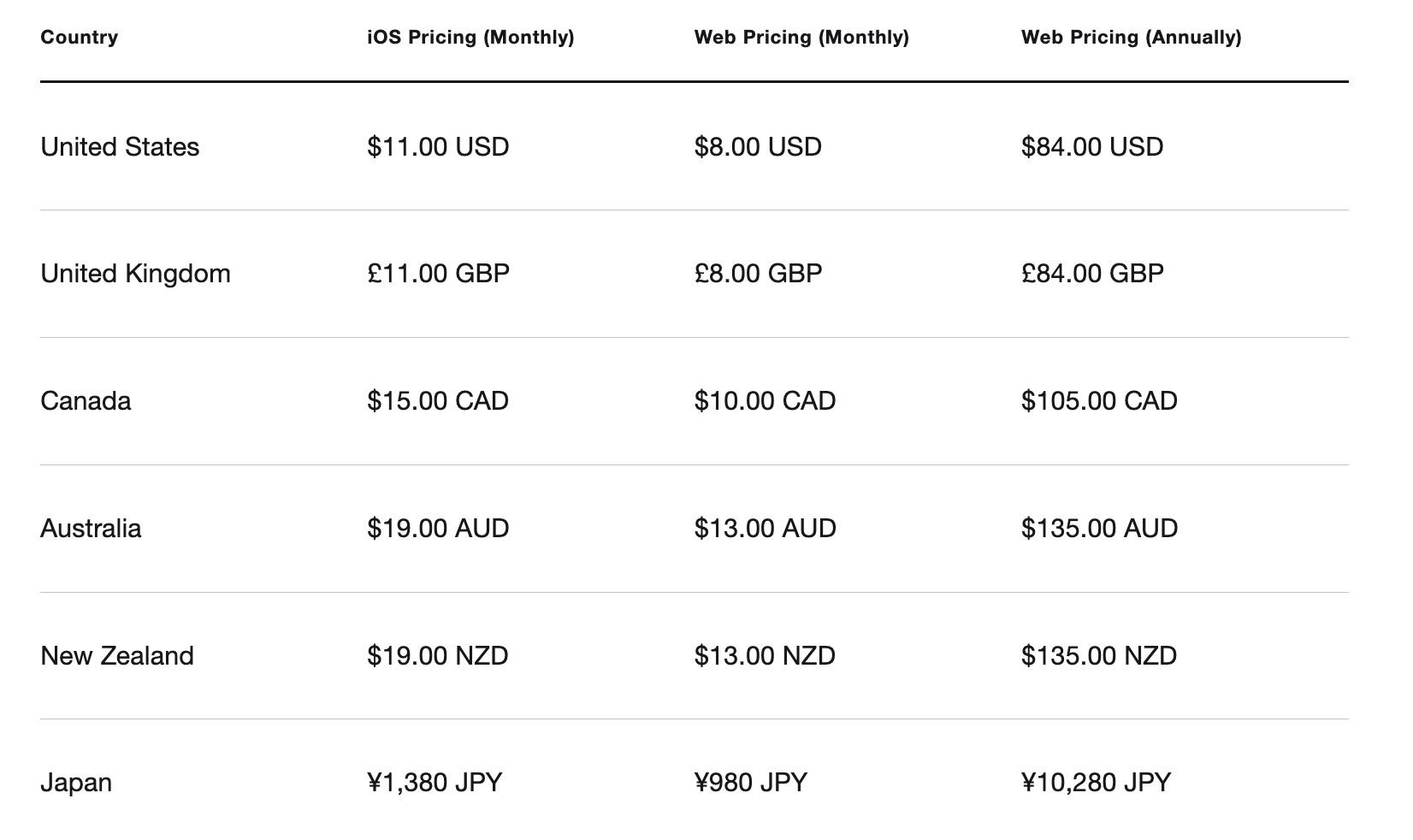The image size is (1413, 840).
Task: Select the ¥1,380 JPY iOS price
Action: click(x=435, y=783)
